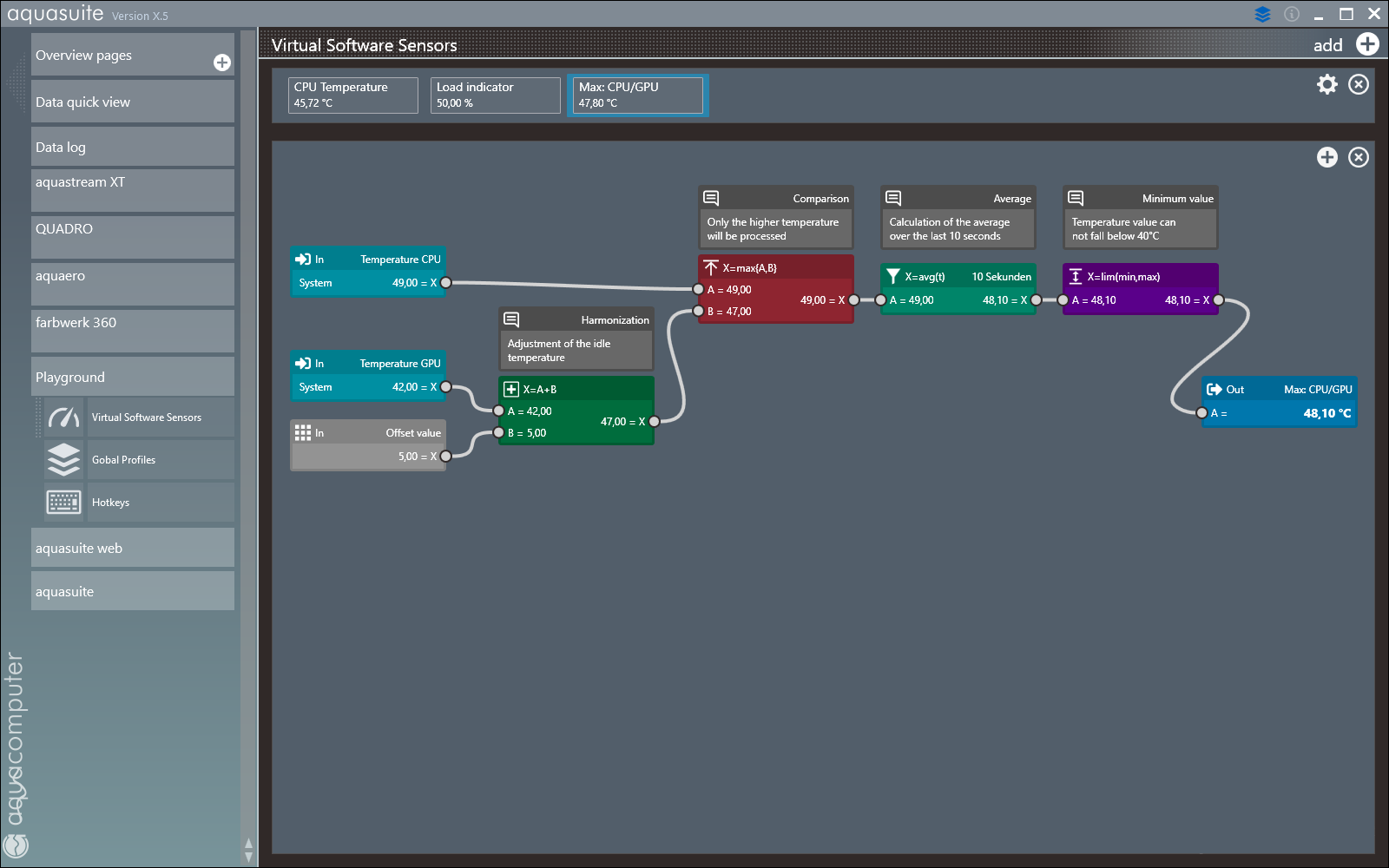Click the Out block output arrow icon
This screenshot has width=1389, height=868.
[1215, 389]
